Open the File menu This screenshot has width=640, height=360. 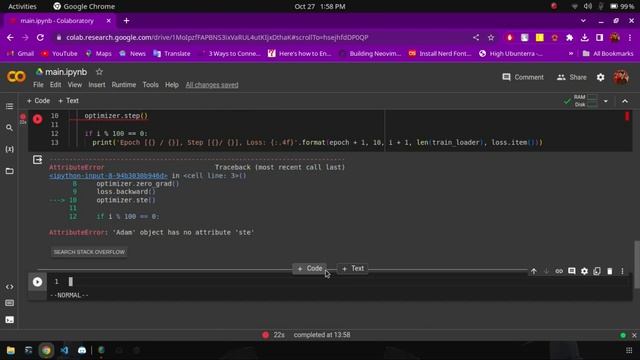tap(38, 85)
